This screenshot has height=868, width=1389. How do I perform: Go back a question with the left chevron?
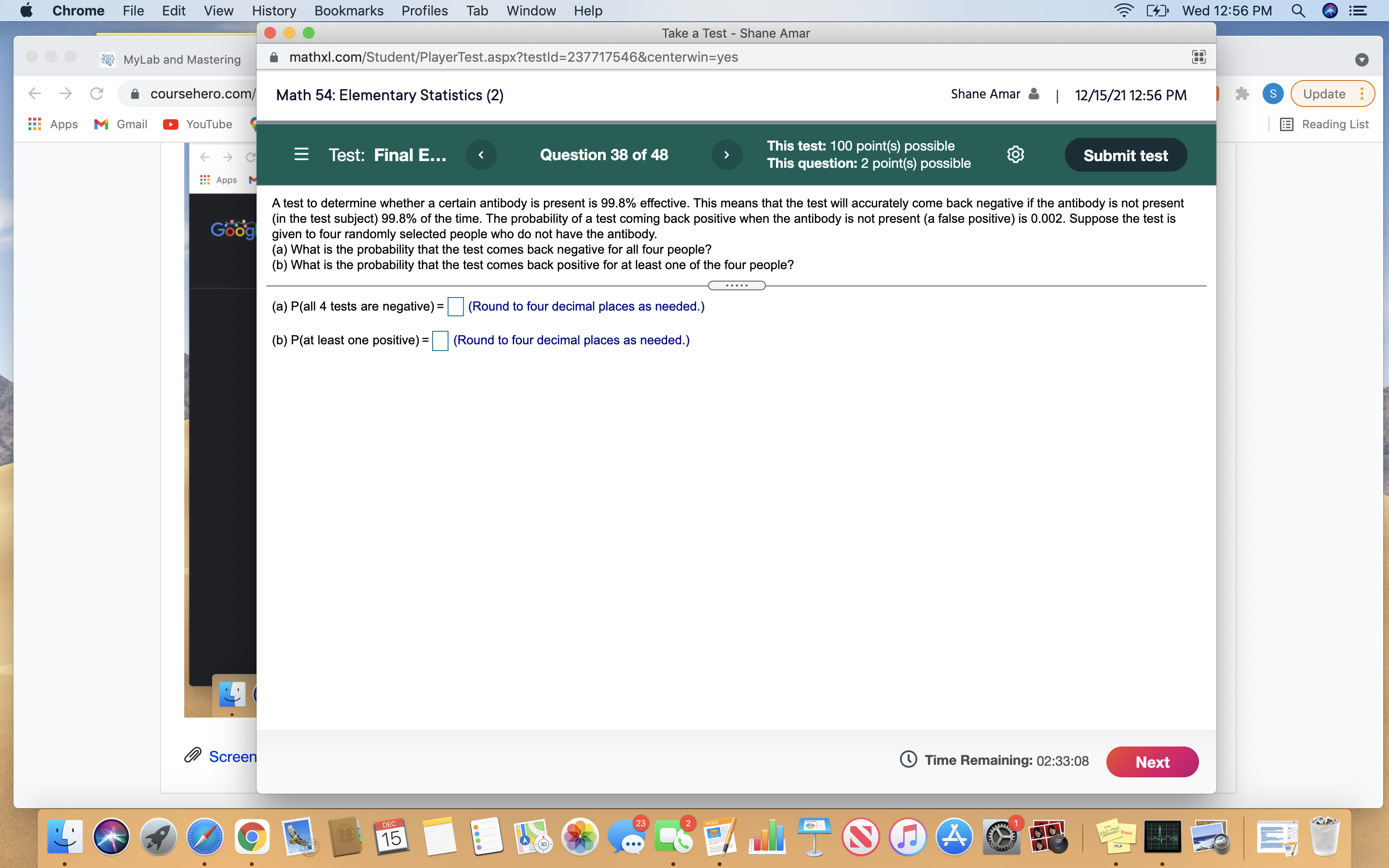[481, 154]
